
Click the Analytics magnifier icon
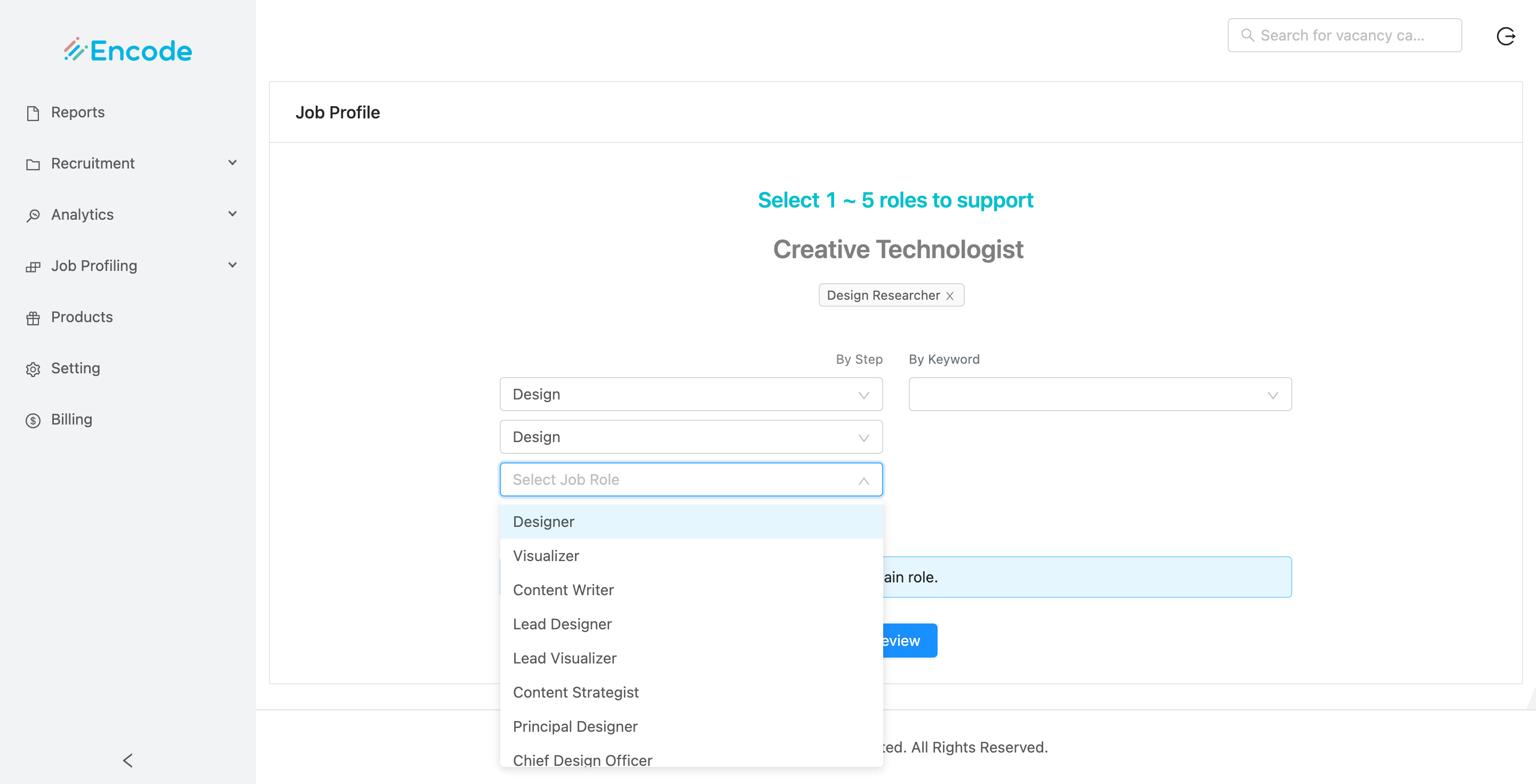(33, 215)
